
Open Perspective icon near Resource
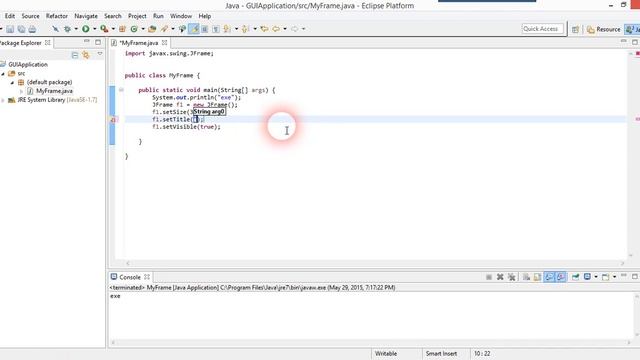coord(575,29)
